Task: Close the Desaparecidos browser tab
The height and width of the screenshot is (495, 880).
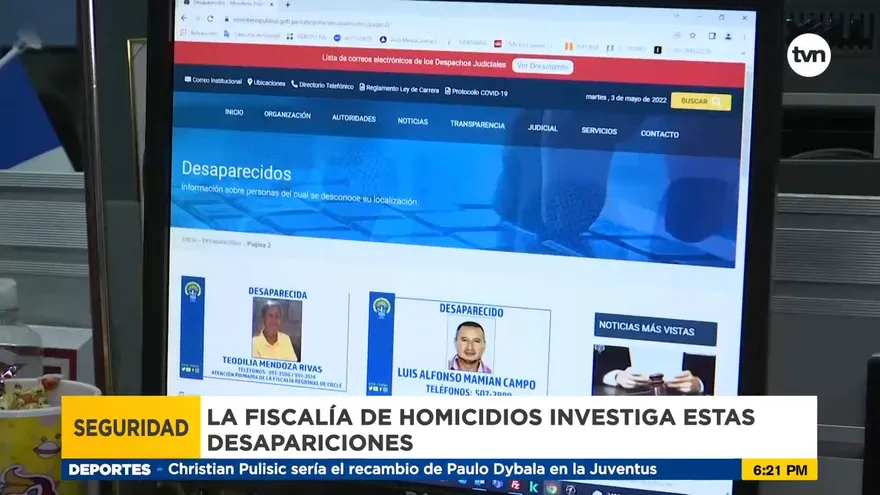Action: pyautogui.click(x=272, y=4)
